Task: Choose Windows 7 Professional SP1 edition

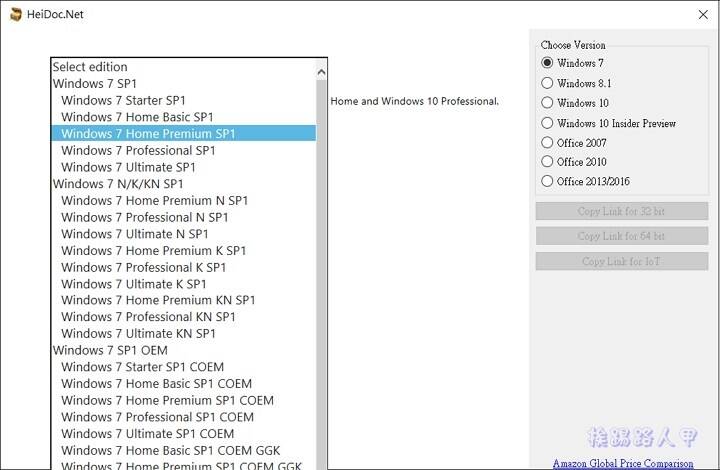Action: pyautogui.click(x=184, y=151)
